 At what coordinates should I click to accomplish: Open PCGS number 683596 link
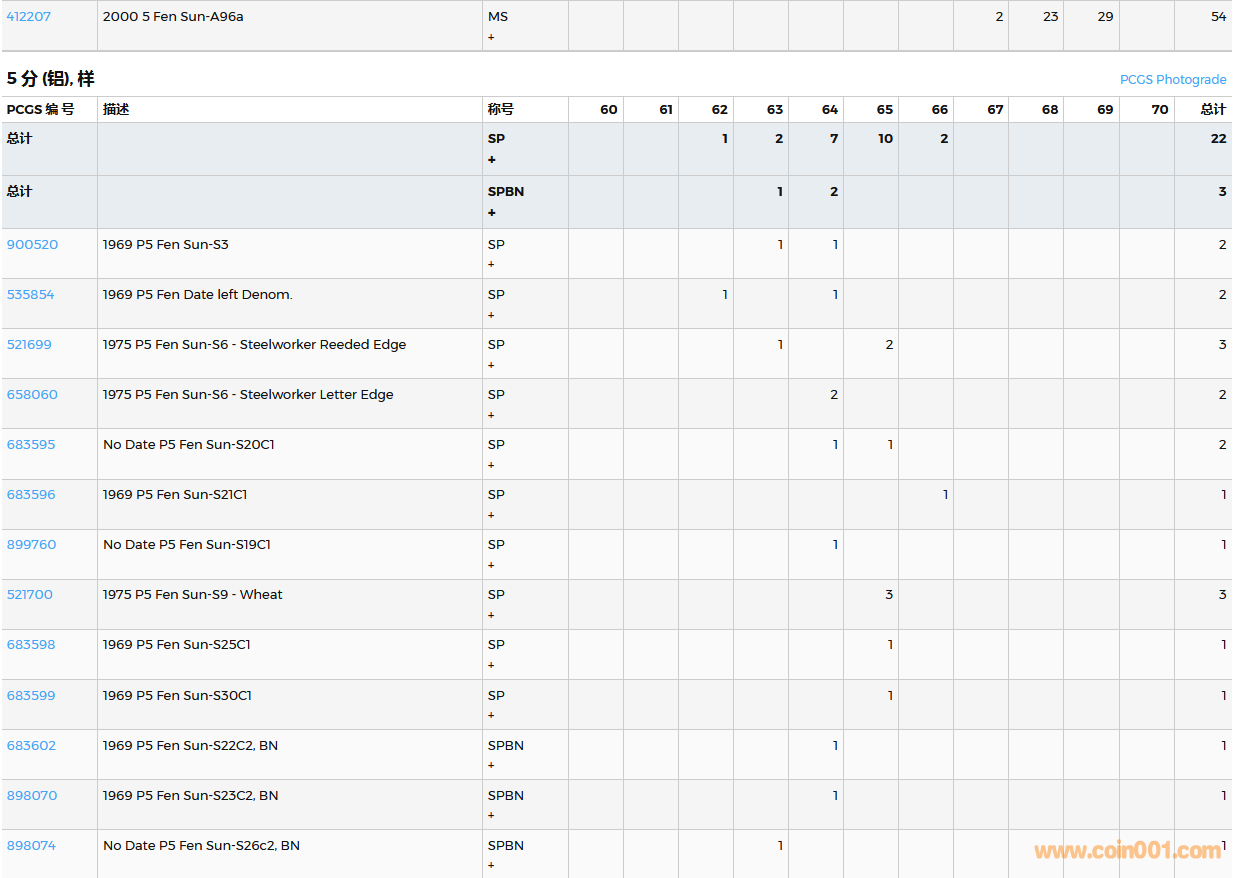(x=31, y=495)
